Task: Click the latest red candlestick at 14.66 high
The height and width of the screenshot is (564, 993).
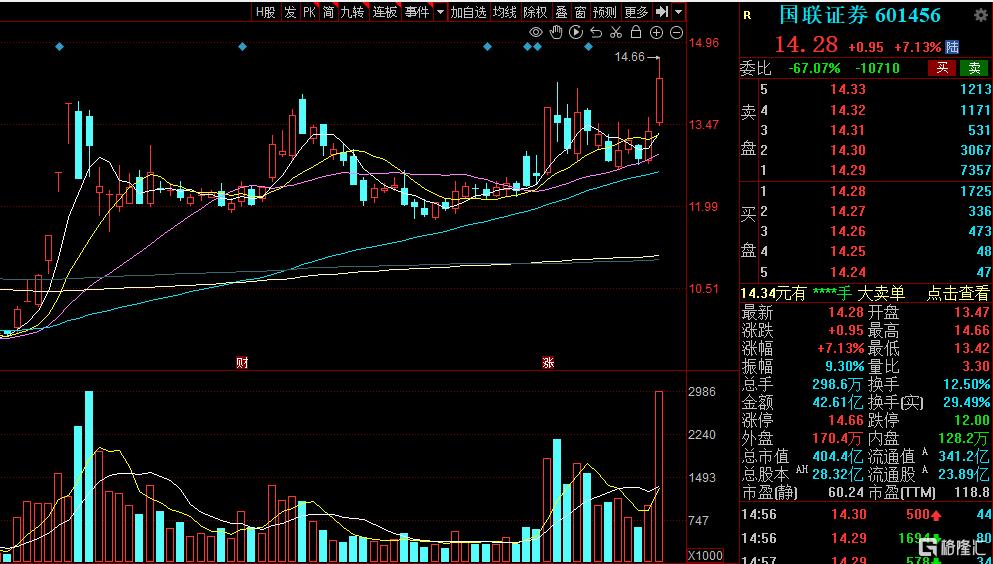Action: click(660, 100)
